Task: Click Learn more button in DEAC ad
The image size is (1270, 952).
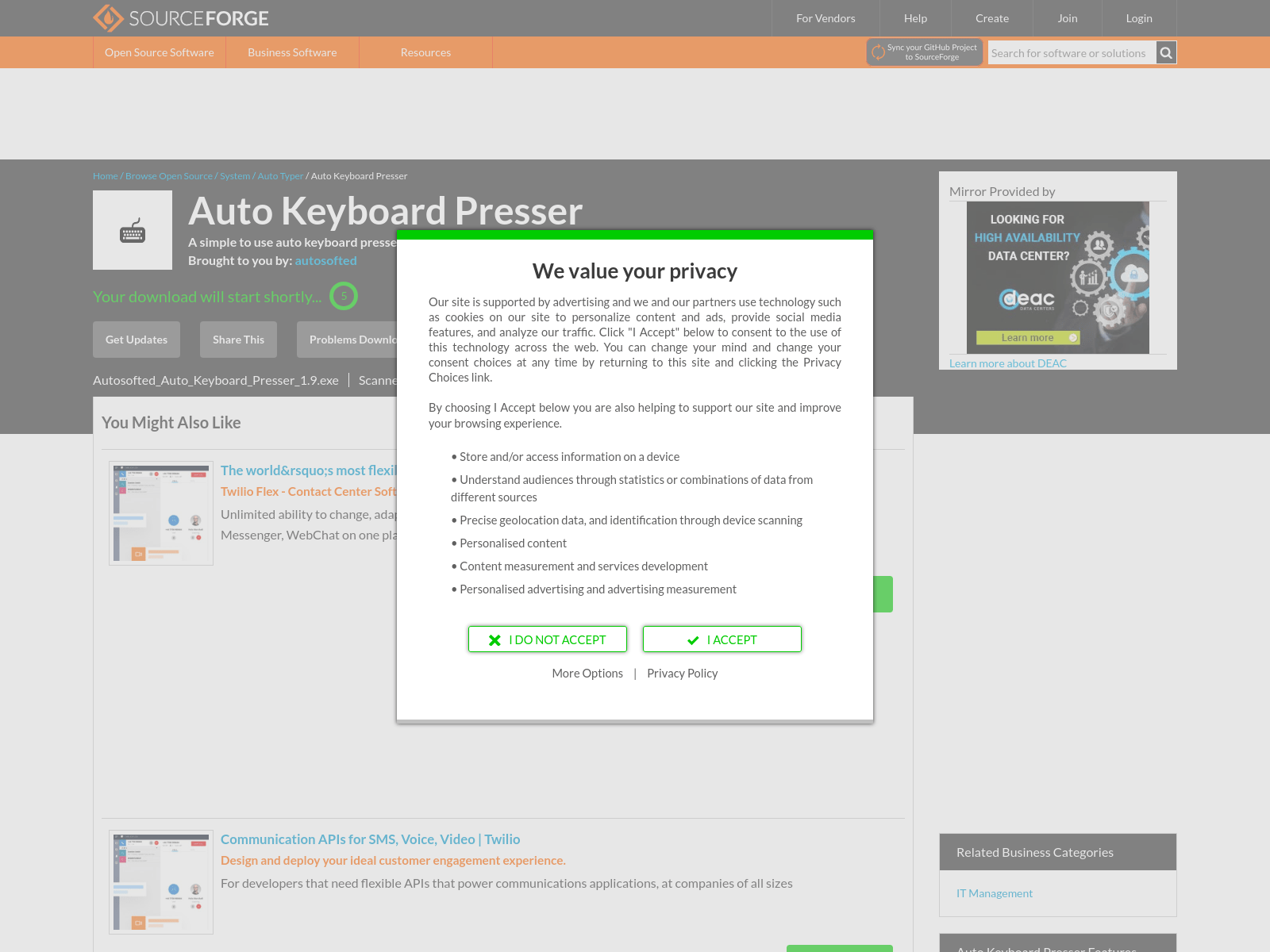Action: (1028, 338)
